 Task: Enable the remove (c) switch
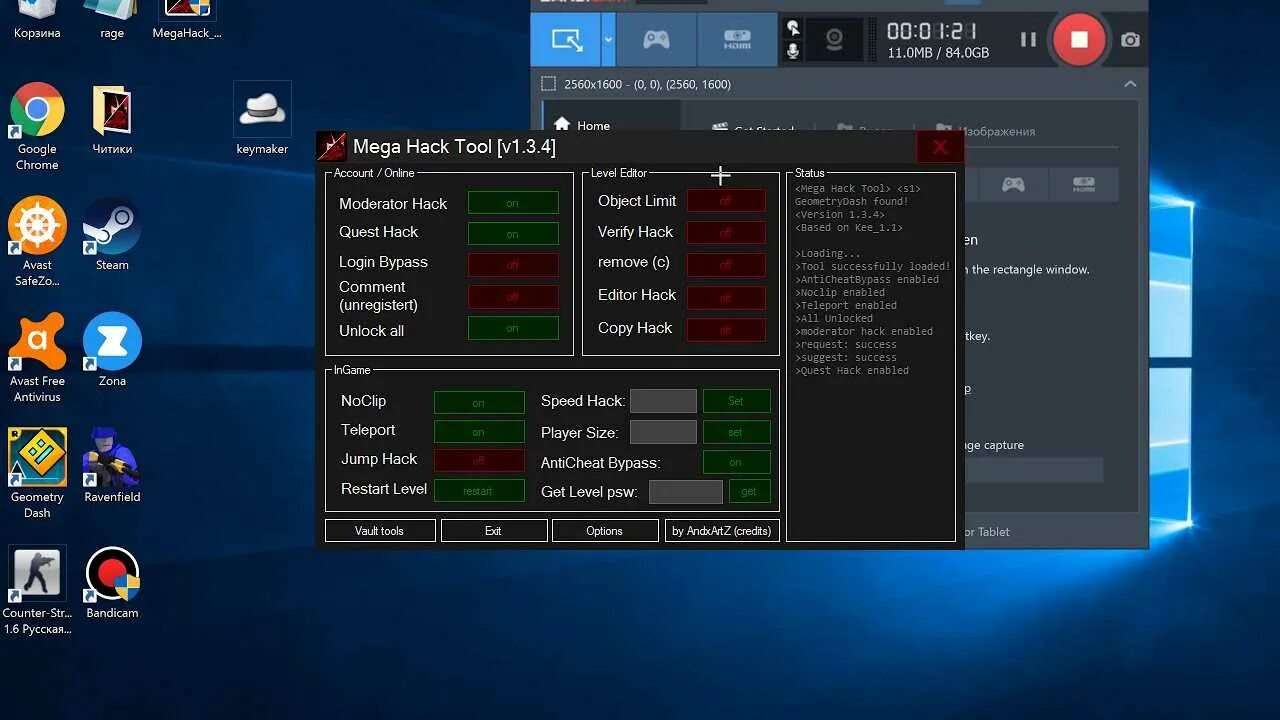pos(726,265)
